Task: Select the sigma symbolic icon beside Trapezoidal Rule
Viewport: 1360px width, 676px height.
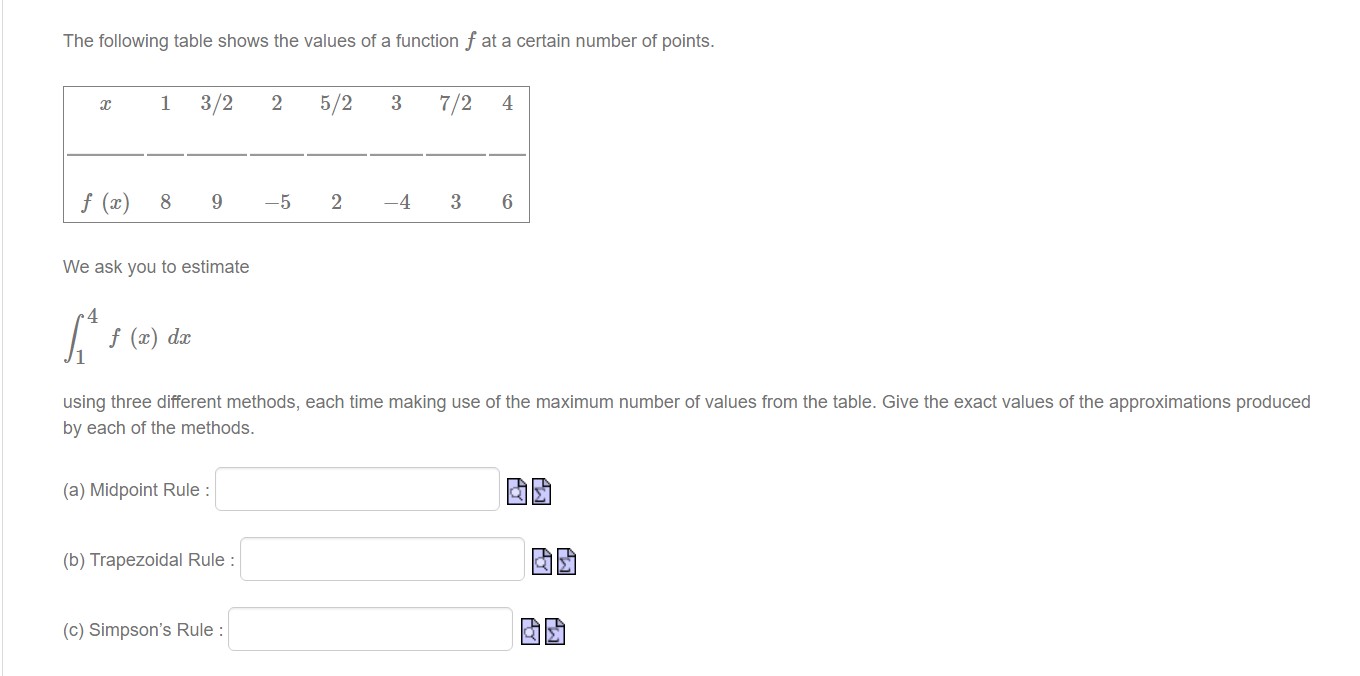Action: (x=564, y=561)
